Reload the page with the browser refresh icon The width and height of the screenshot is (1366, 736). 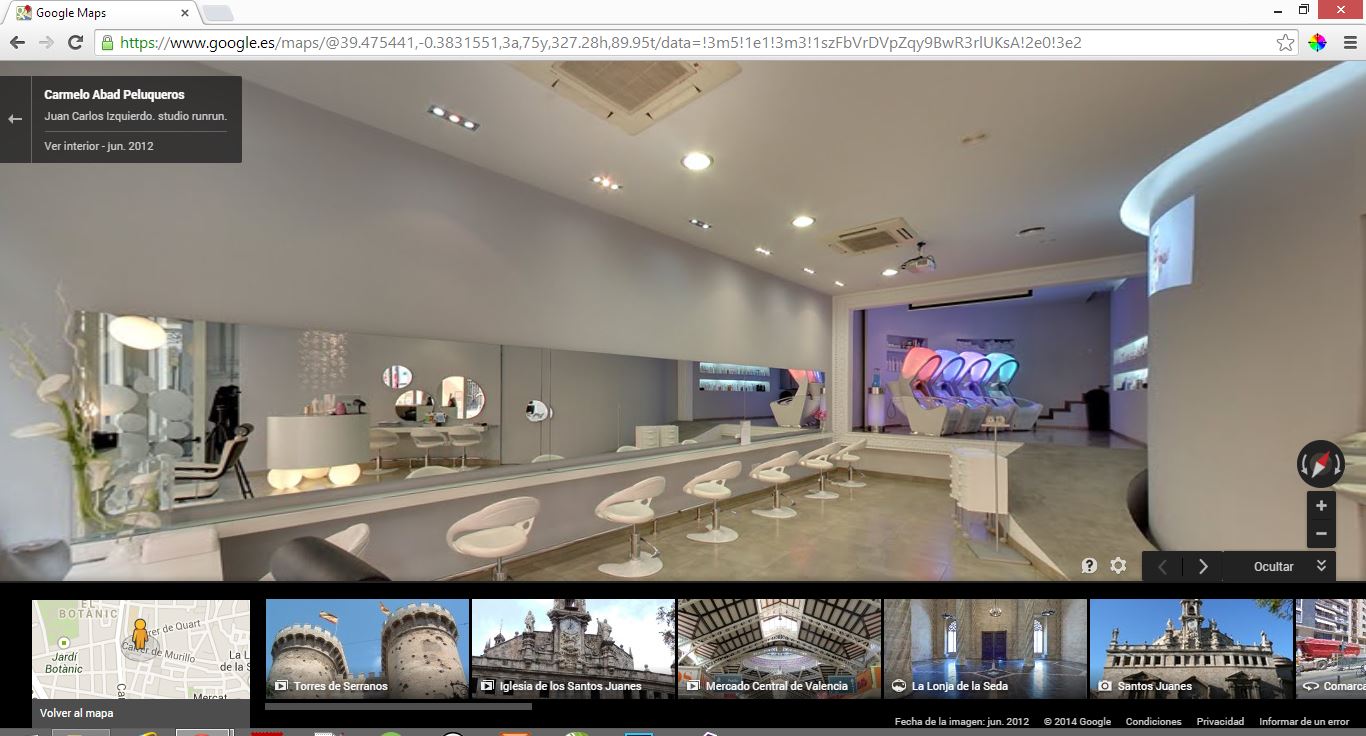[75, 42]
